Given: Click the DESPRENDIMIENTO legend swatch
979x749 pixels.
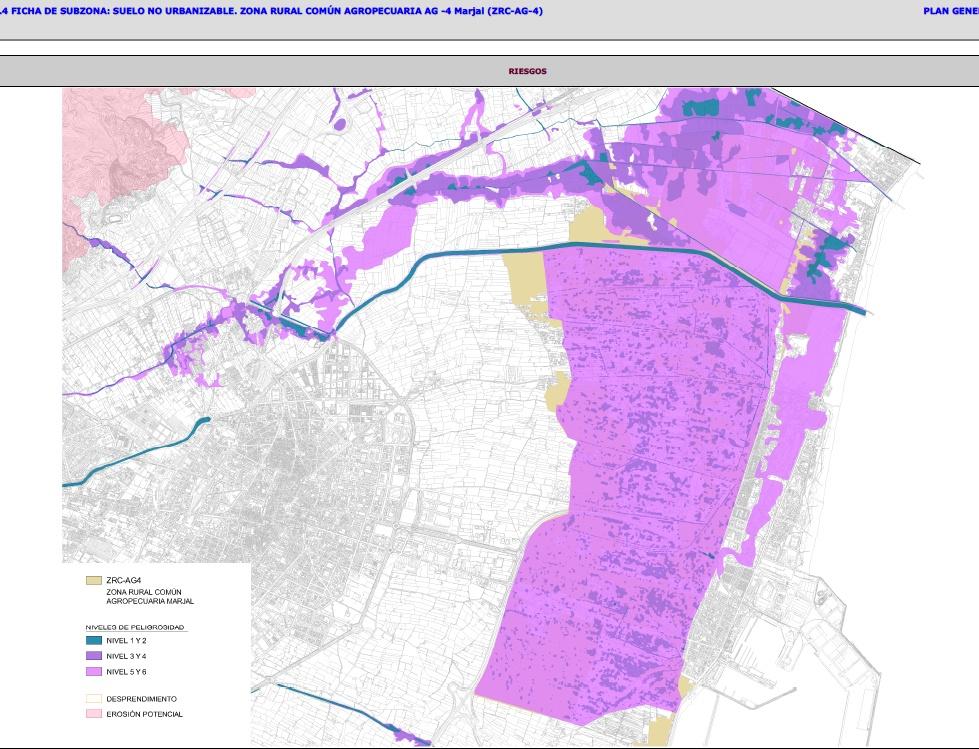Looking at the screenshot, I should pos(94,699).
